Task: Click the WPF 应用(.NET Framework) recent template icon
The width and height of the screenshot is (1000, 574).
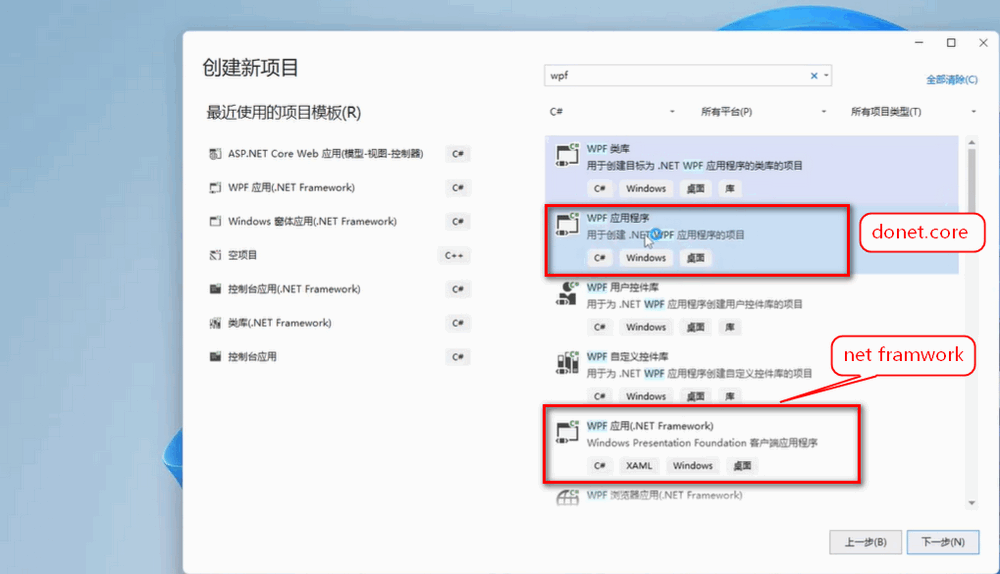Action: [x=215, y=188]
